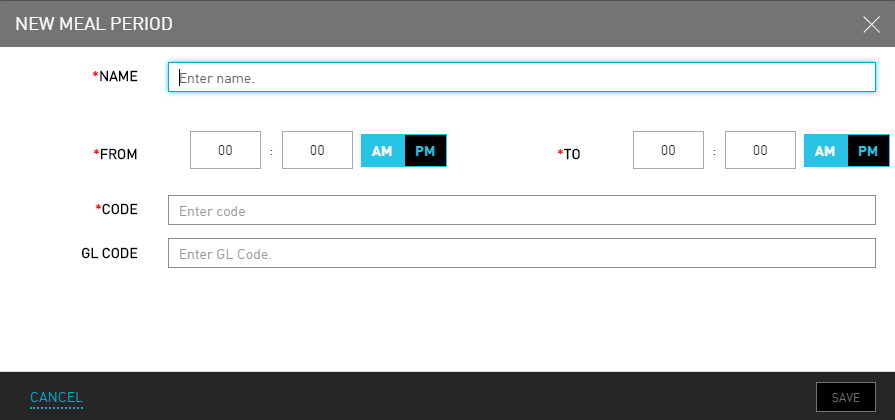Cancel the new meal period

point(57,397)
